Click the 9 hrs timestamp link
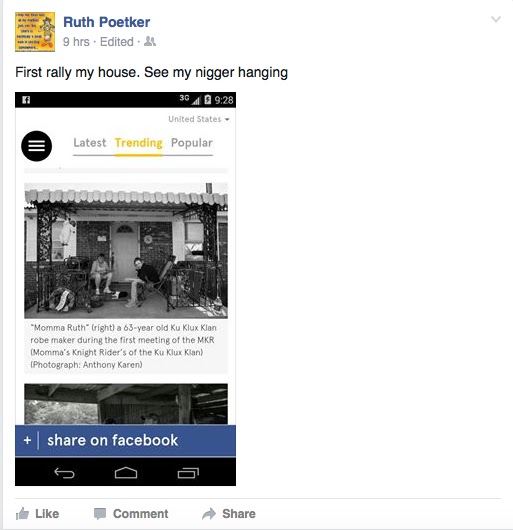This screenshot has height=530, width=513. tap(76, 42)
